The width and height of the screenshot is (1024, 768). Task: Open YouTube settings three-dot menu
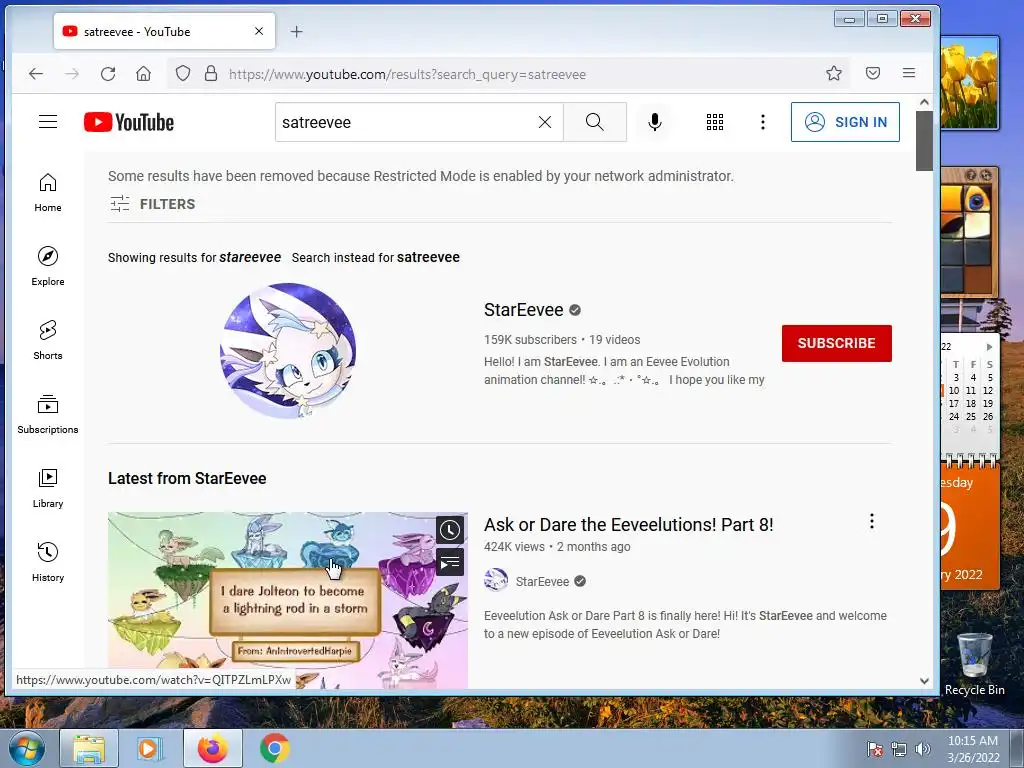tap(762, 122)
